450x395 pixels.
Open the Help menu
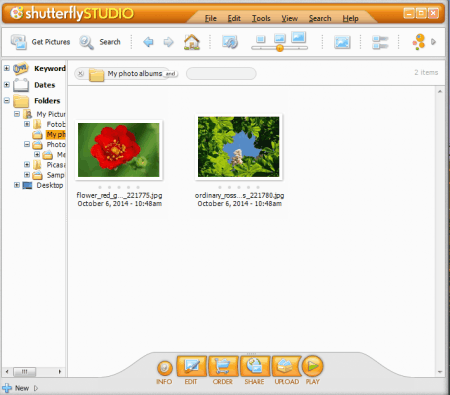(x=350, y=19)
